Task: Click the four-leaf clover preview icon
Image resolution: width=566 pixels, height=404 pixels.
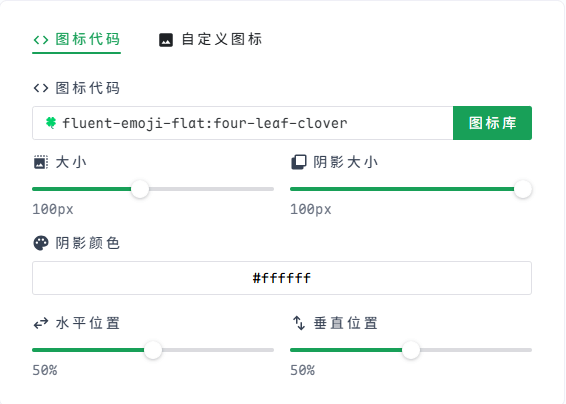Action: [51, 123]
